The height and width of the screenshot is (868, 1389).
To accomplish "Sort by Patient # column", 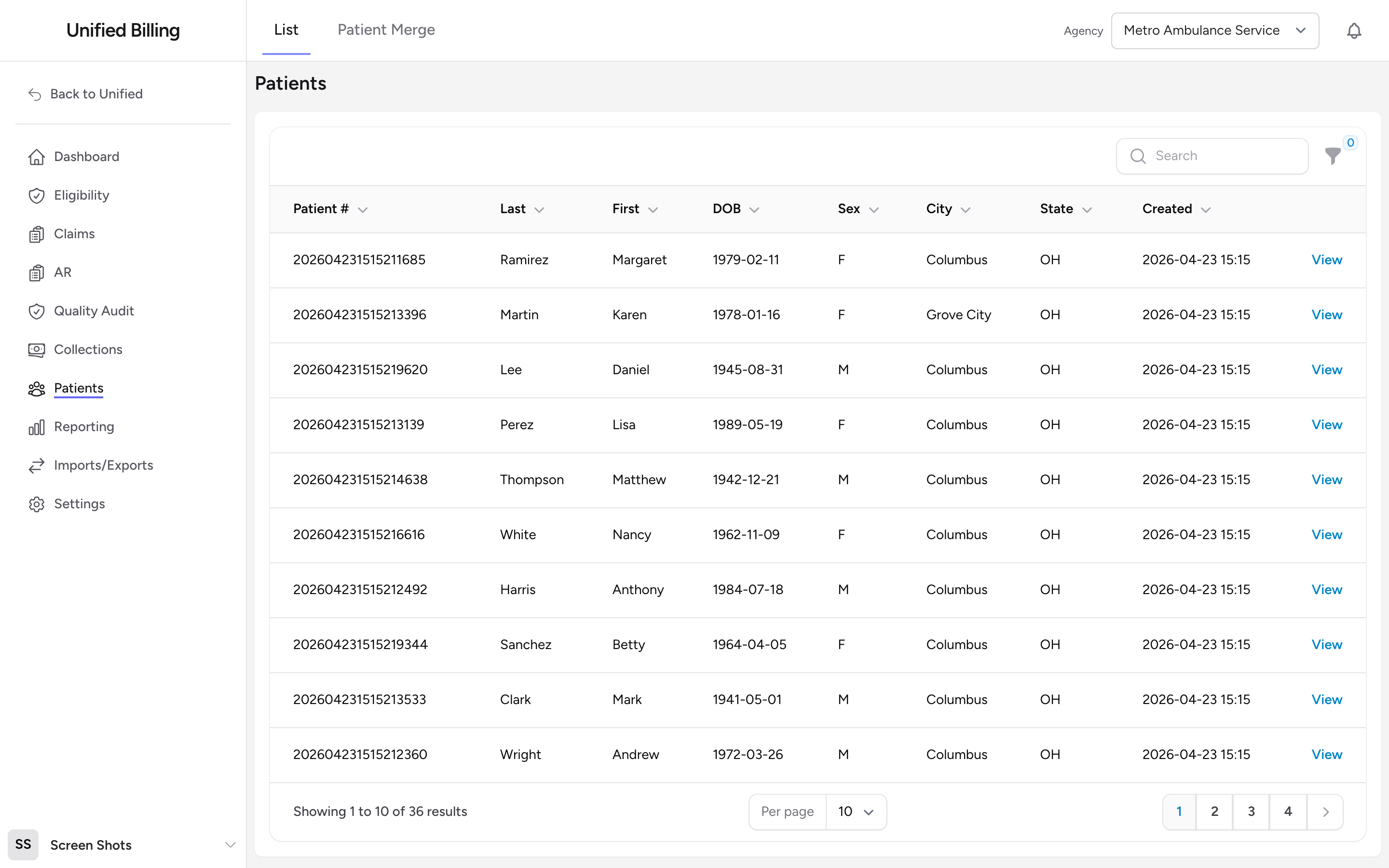I will 330,209.
